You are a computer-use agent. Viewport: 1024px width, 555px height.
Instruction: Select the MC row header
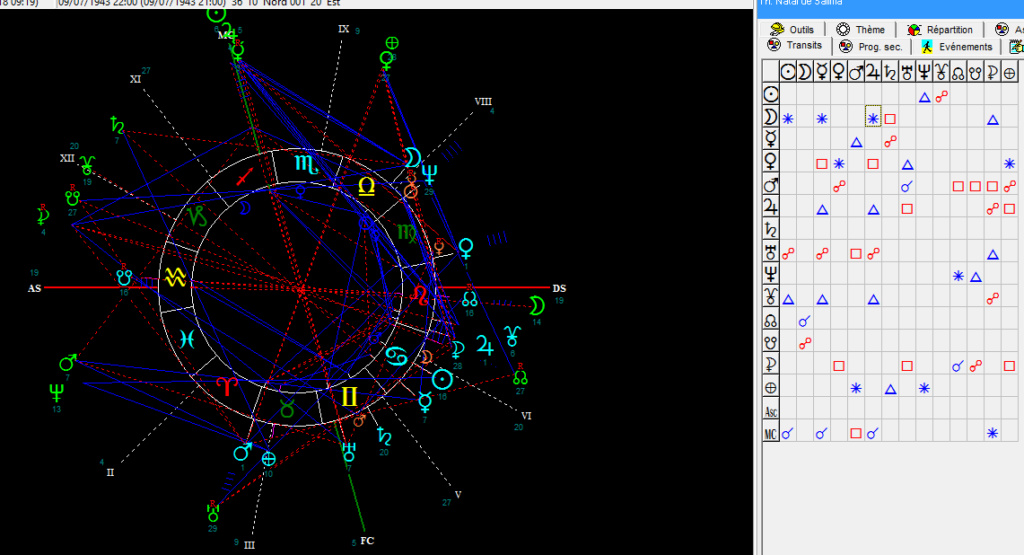pos(771,433)
